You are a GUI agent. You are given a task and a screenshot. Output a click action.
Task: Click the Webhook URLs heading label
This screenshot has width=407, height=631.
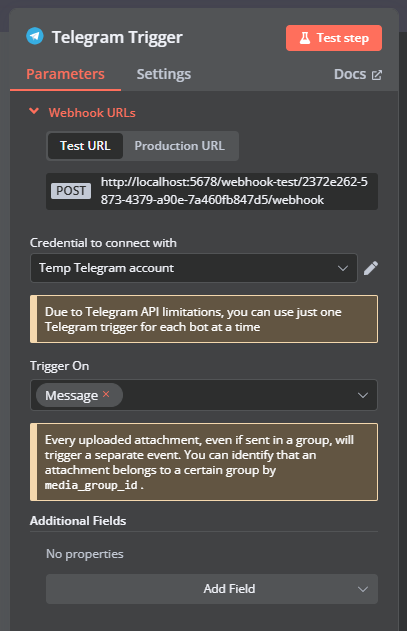(92, 113)
